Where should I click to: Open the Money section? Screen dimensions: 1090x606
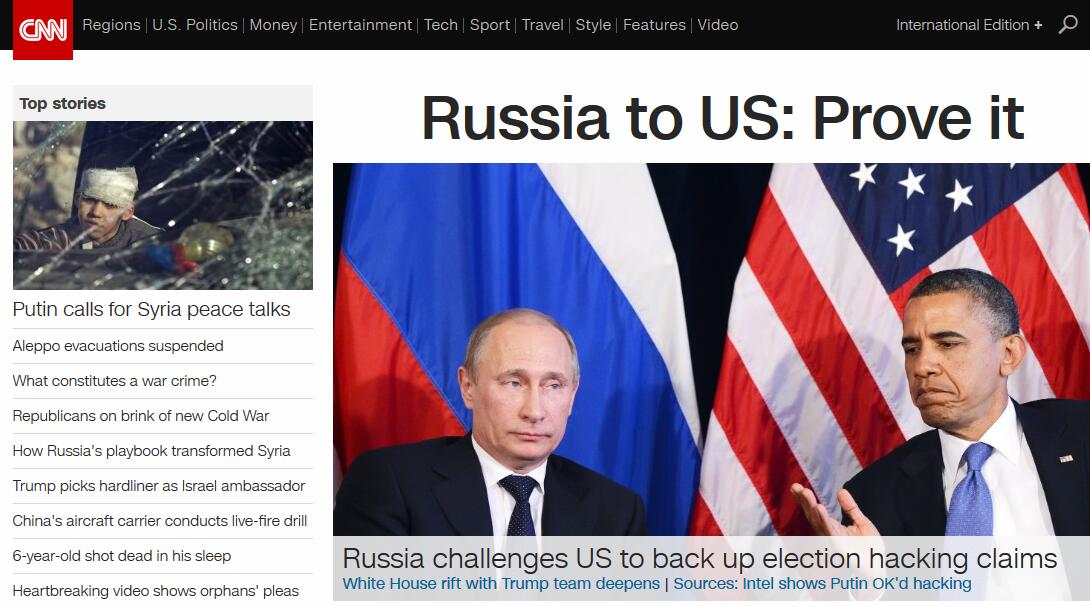point(273,25)
